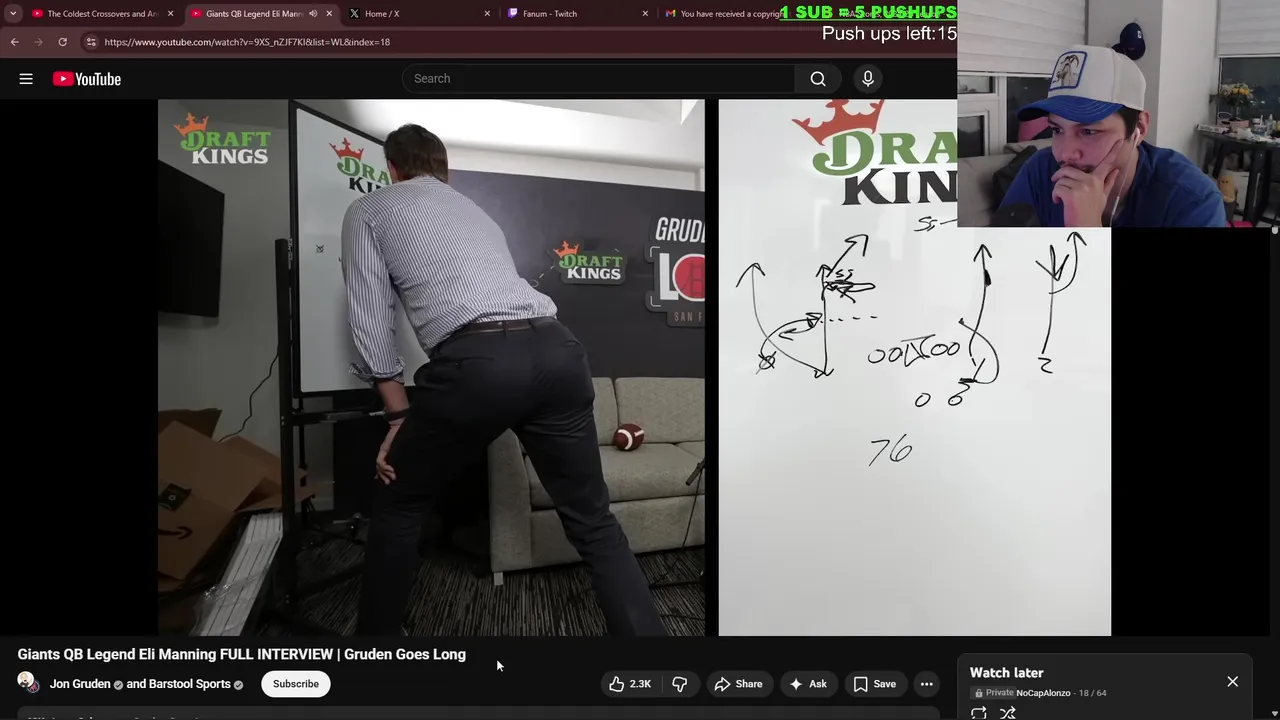Open the tab search dropdown arrow

[13, 14]
